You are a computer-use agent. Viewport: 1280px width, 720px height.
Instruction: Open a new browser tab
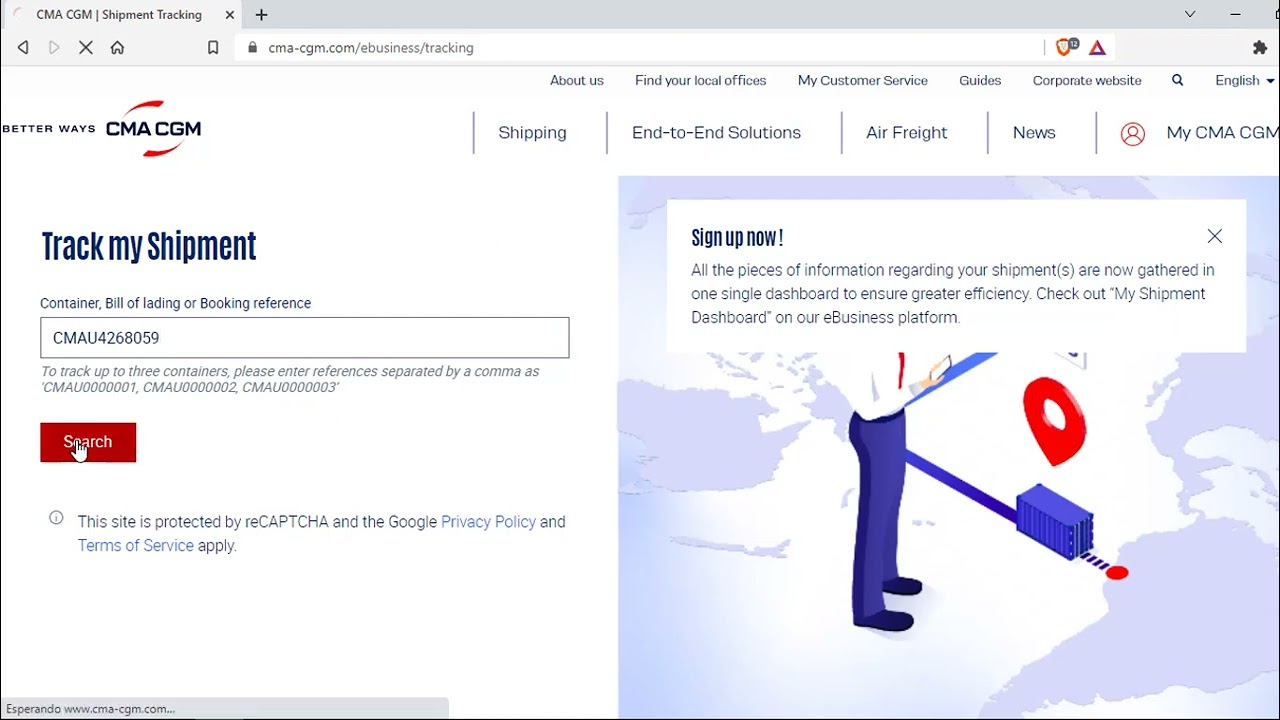pyautogui.click(x=261, y=14)
